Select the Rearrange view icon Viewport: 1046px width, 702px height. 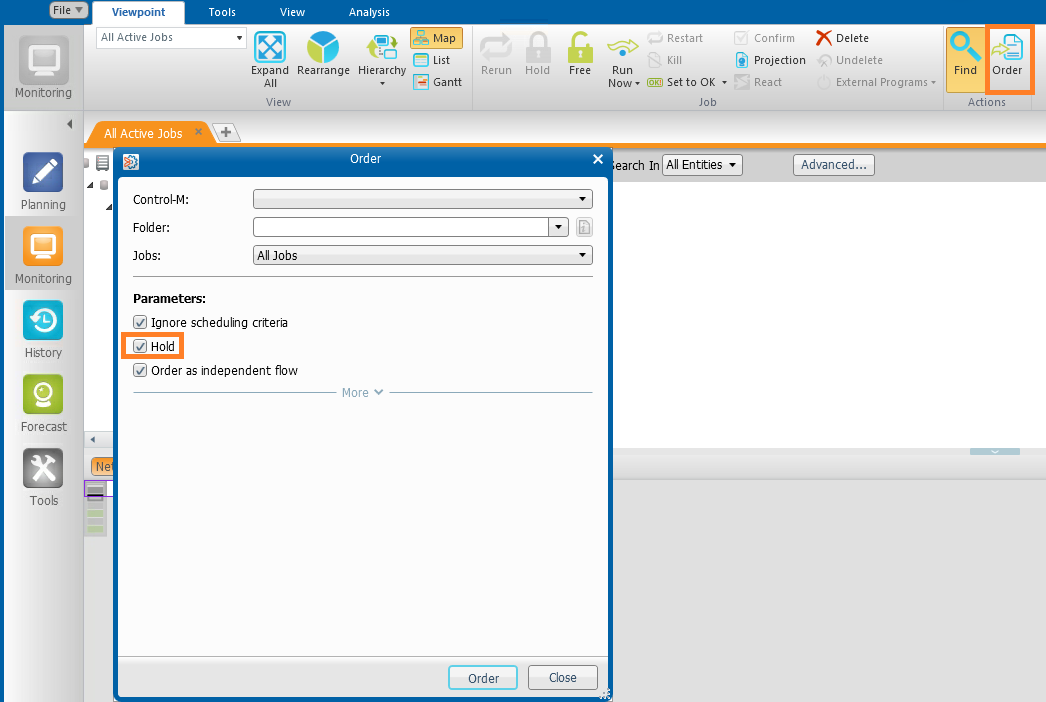click(323, 48)
